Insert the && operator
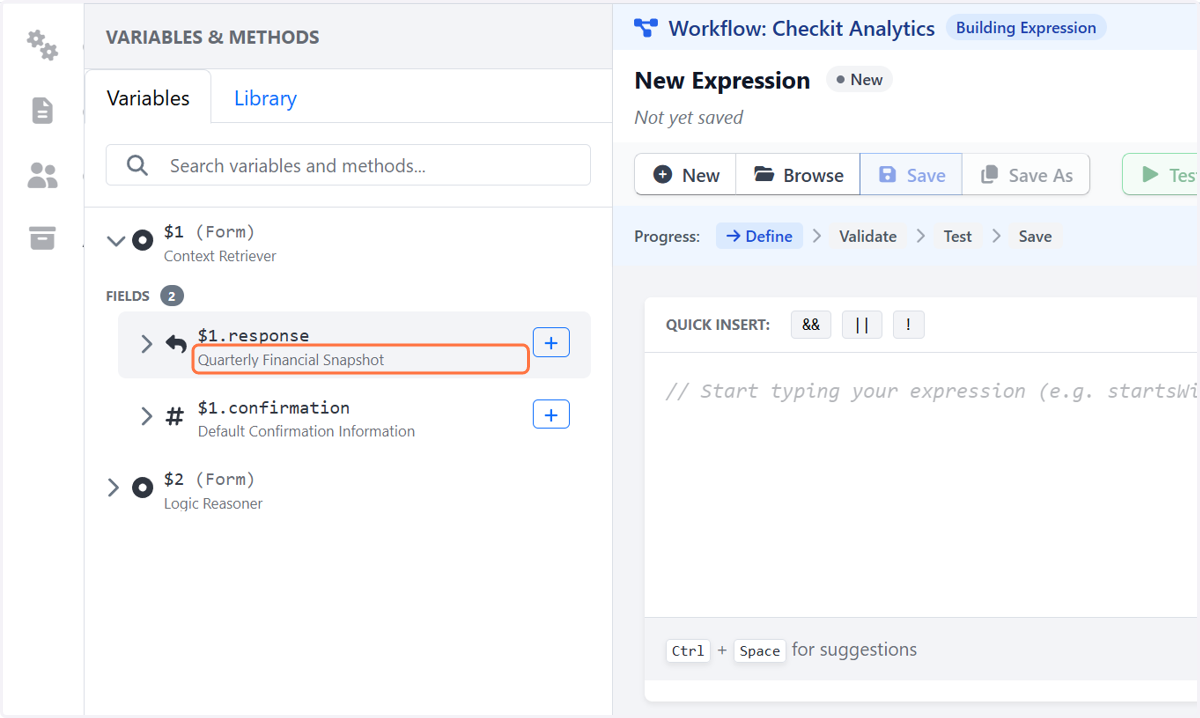Image resolution: width=1200 pixels, height=718 pixels. [x=811, y=325]
